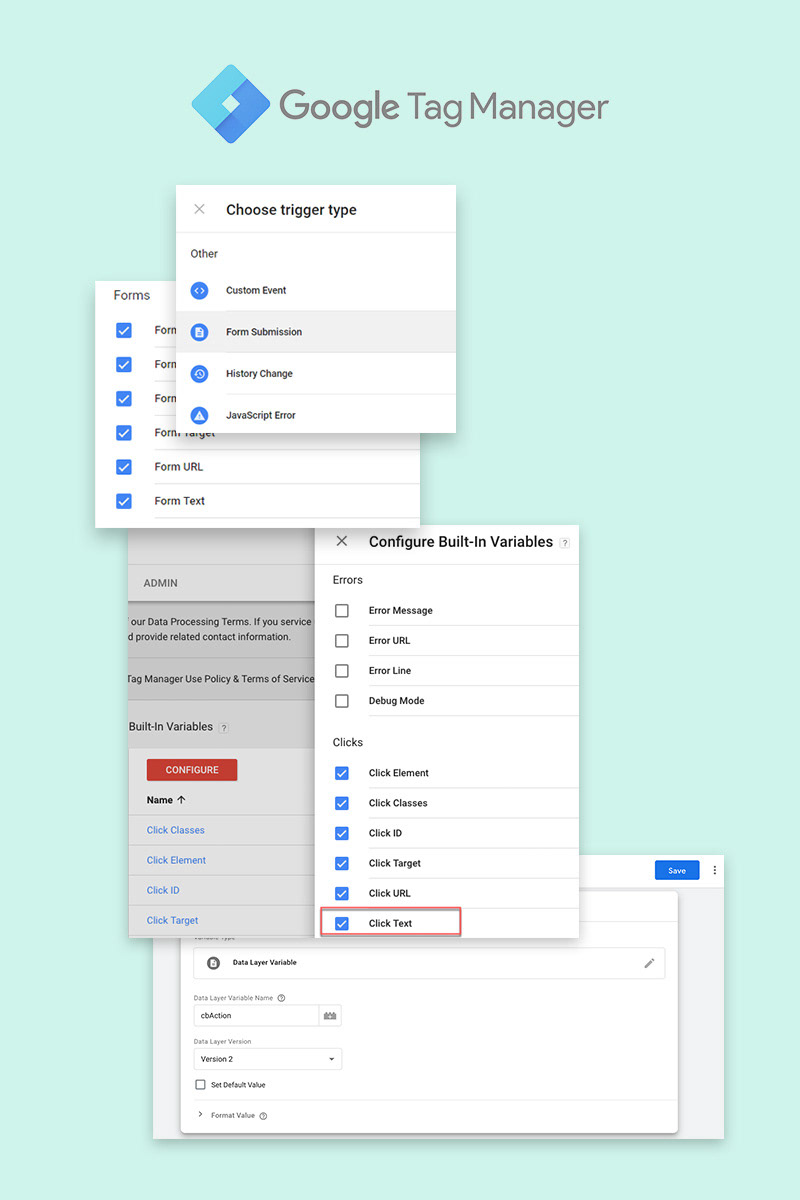The height and width of the screenshot is (1200, 800).
Task: Click the blue Save button
Action: (677, 871)
